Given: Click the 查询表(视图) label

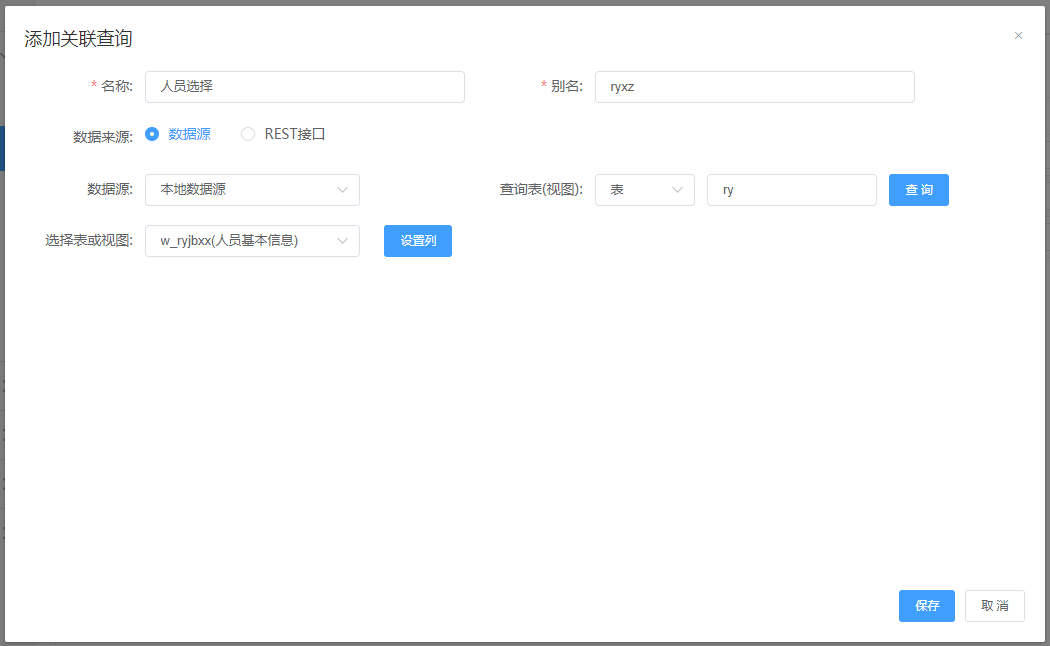Looking at the screenshot, I should [x=540, y=189].
